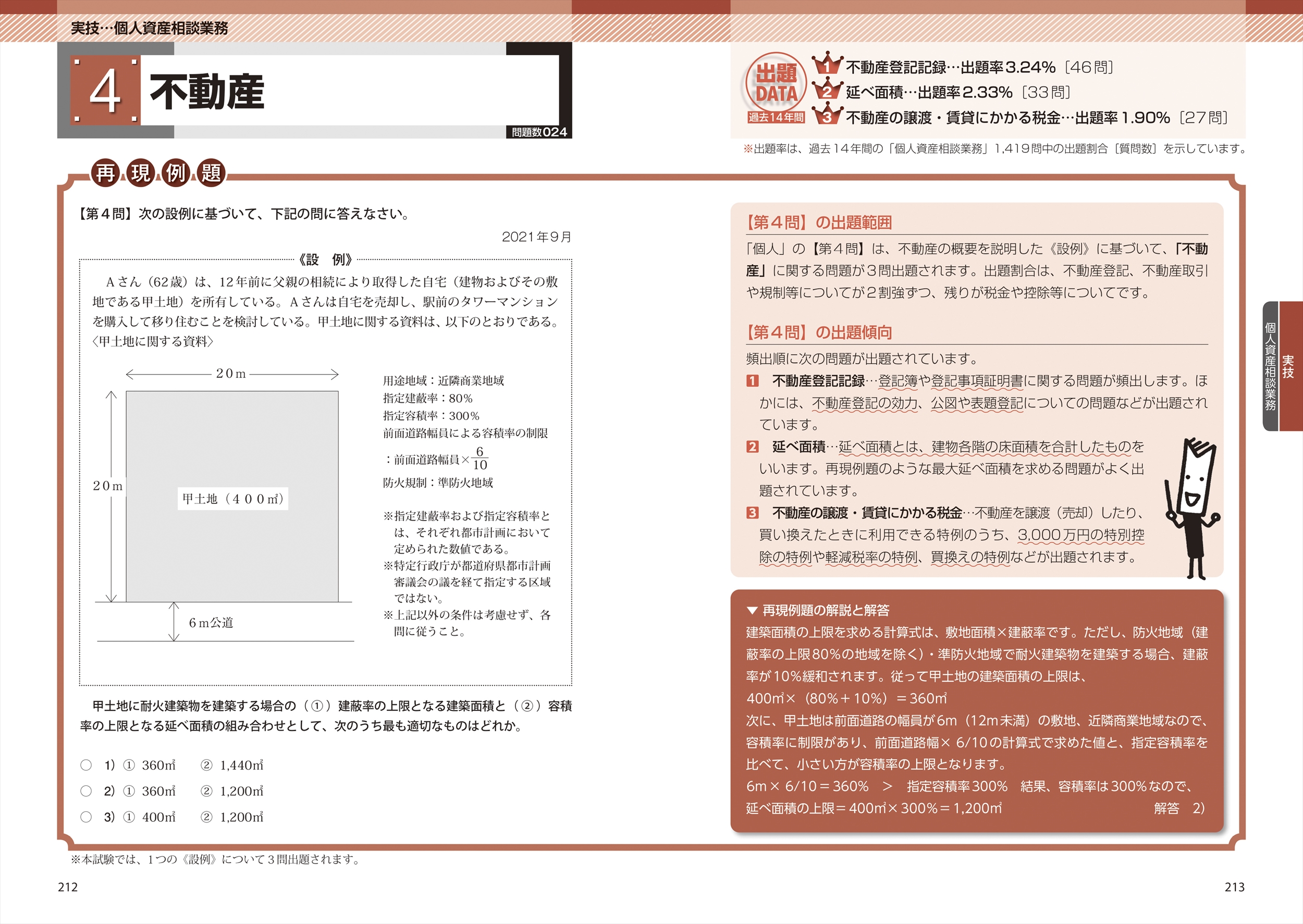The width and height of the screenshot is (1303, 924).
Task: Click the 過去14年間 label
Action: (x=776, y=117)
